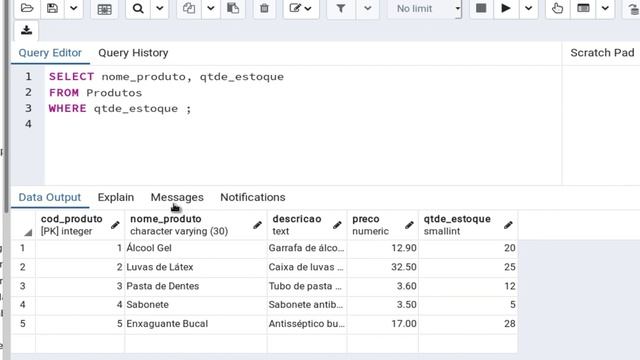Download results with the download icon
This screenshot has height=360, width=640.
(x=27, y=30)
